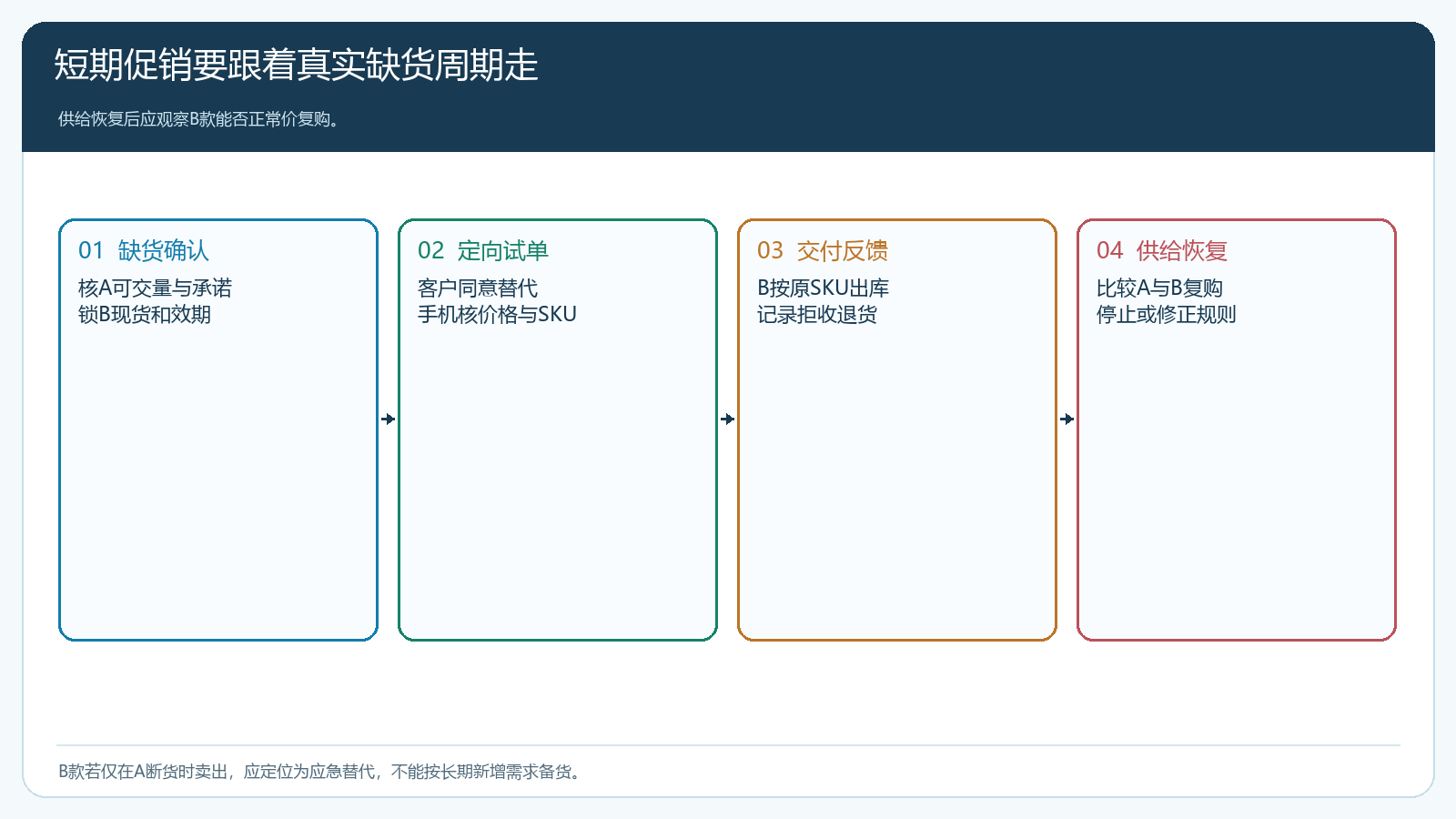1456x819 pixels.
Task: Click the line 停止或修正规则
Action: [1167, 314]
